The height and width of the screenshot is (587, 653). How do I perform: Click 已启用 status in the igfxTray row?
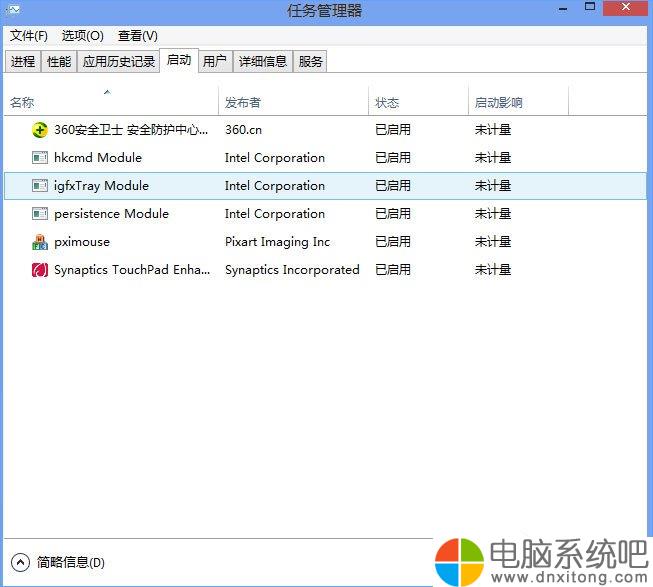(393, 186)
